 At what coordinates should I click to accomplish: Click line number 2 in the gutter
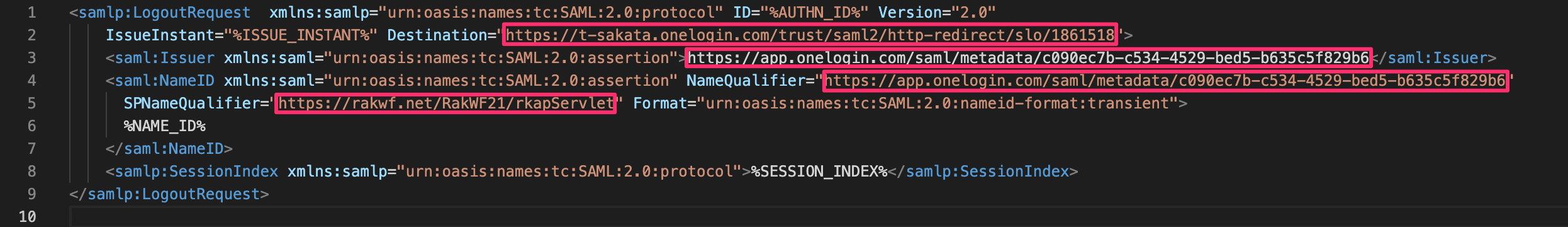point(31,35)
